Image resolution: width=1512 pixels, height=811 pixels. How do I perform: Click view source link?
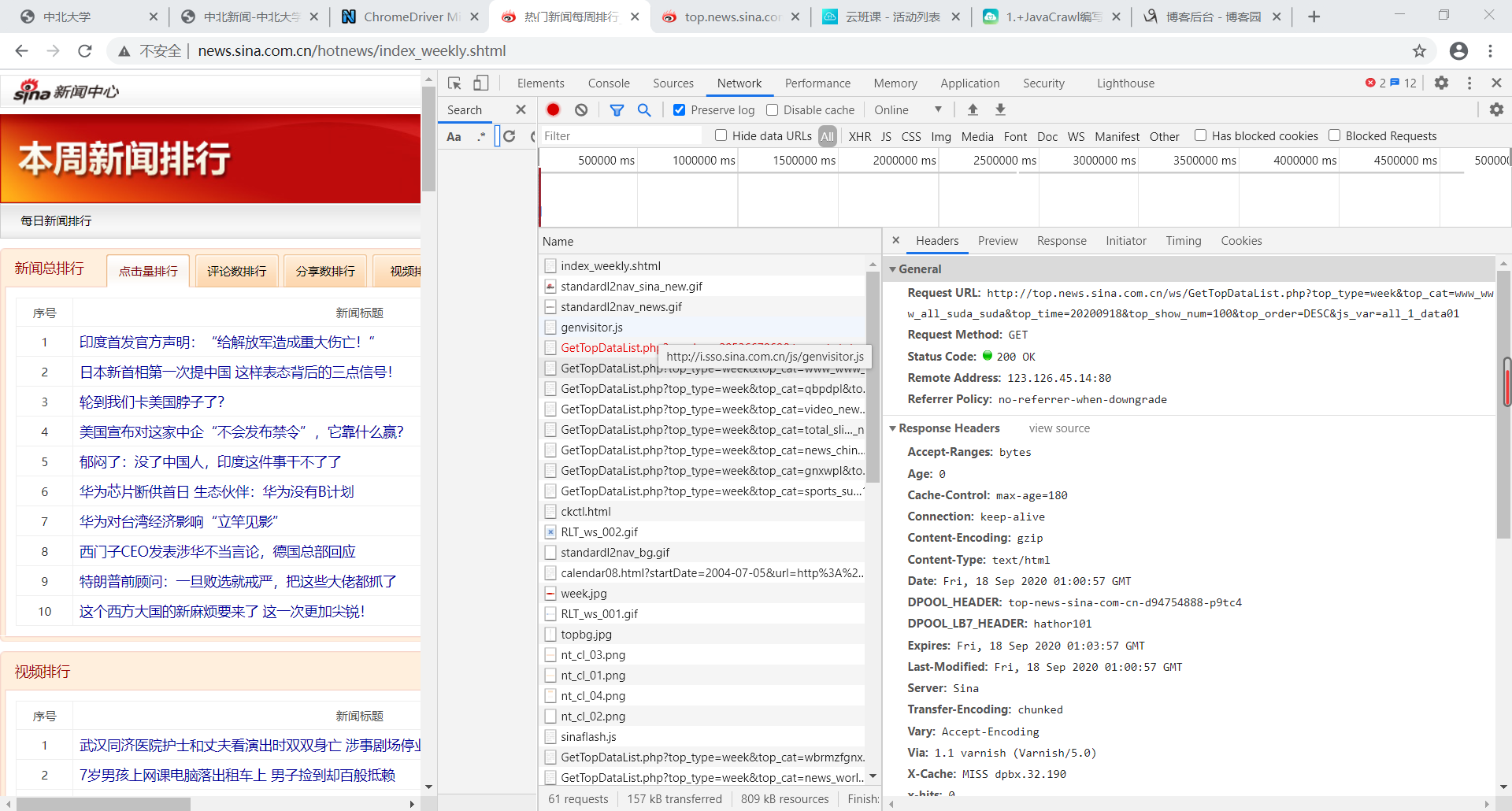1059,428
